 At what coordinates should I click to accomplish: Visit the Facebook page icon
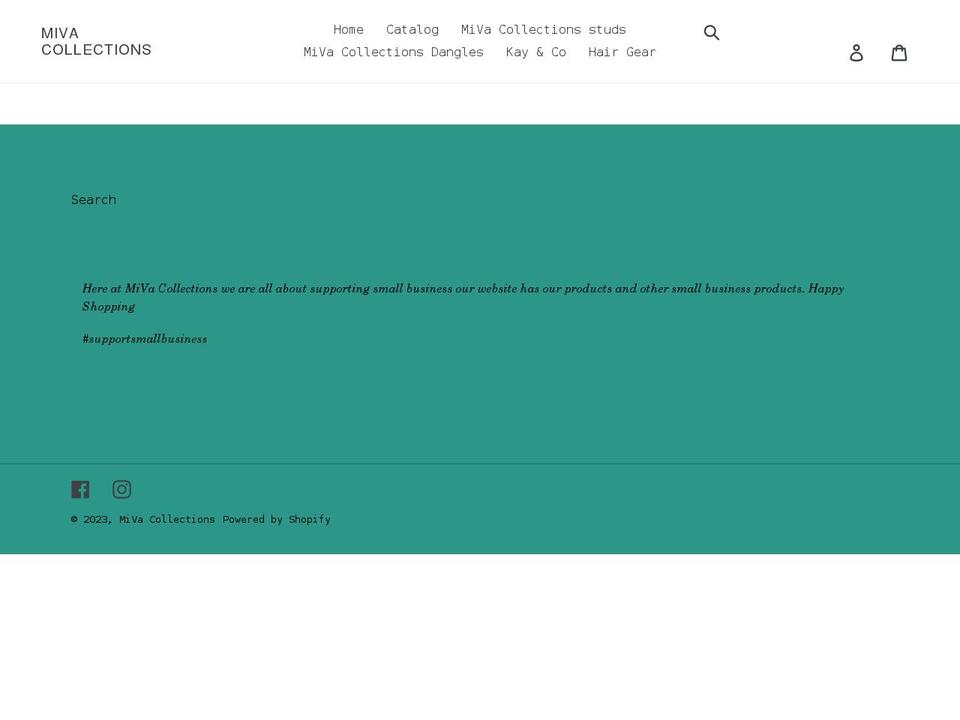(x=80, y=489)
